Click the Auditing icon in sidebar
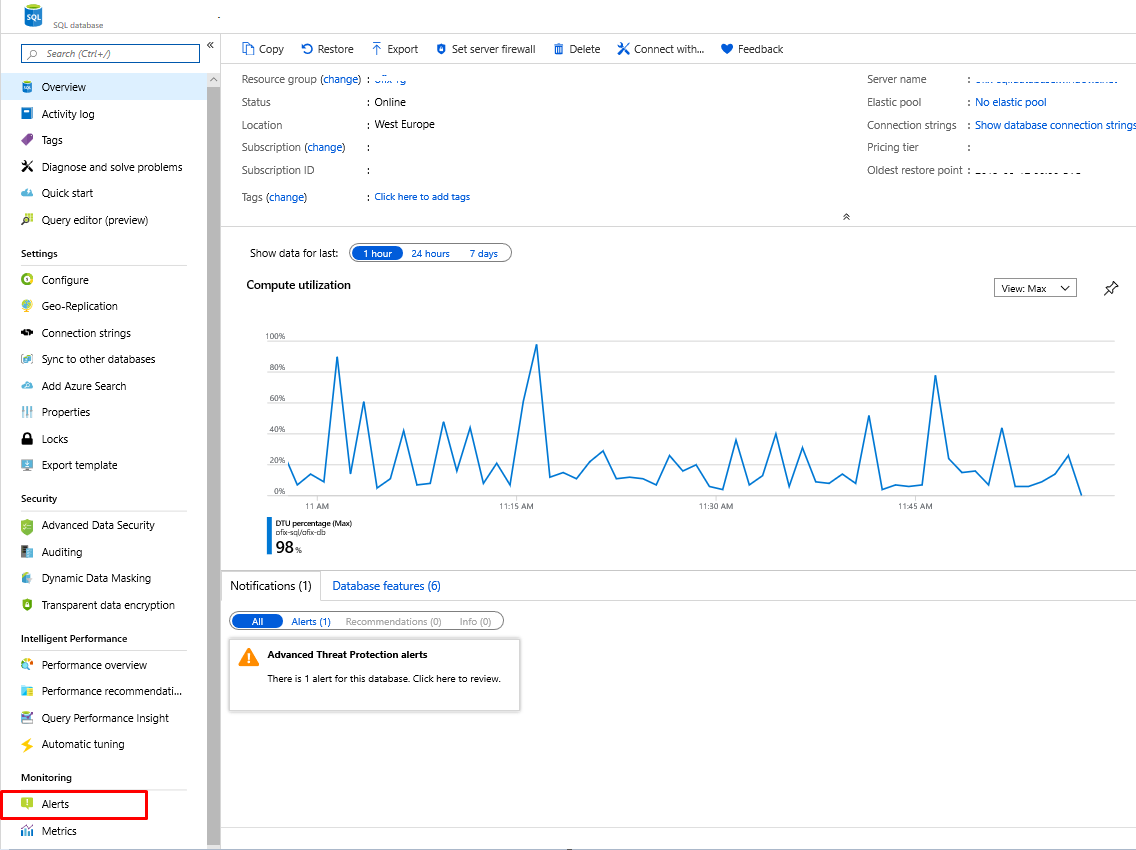This screenshot has width=1136, height=850. point(27,551)
